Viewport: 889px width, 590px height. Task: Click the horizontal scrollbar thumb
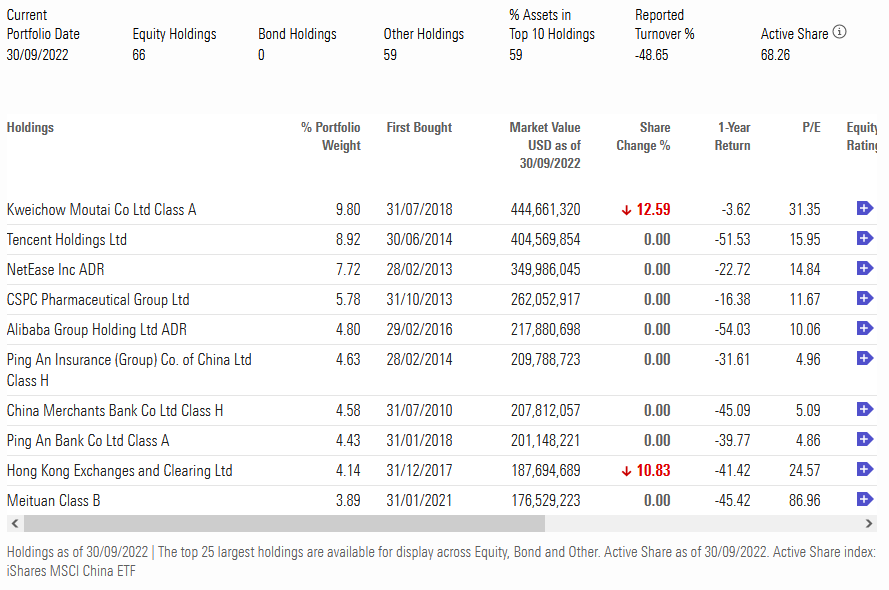pyautogui.click(x=284, y=524)
